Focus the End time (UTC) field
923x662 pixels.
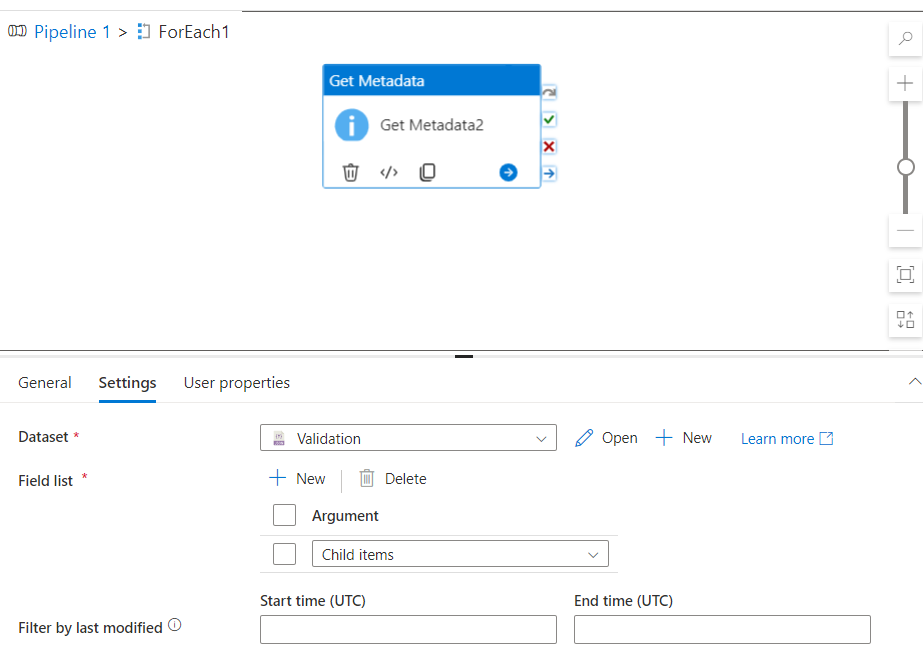722,629
